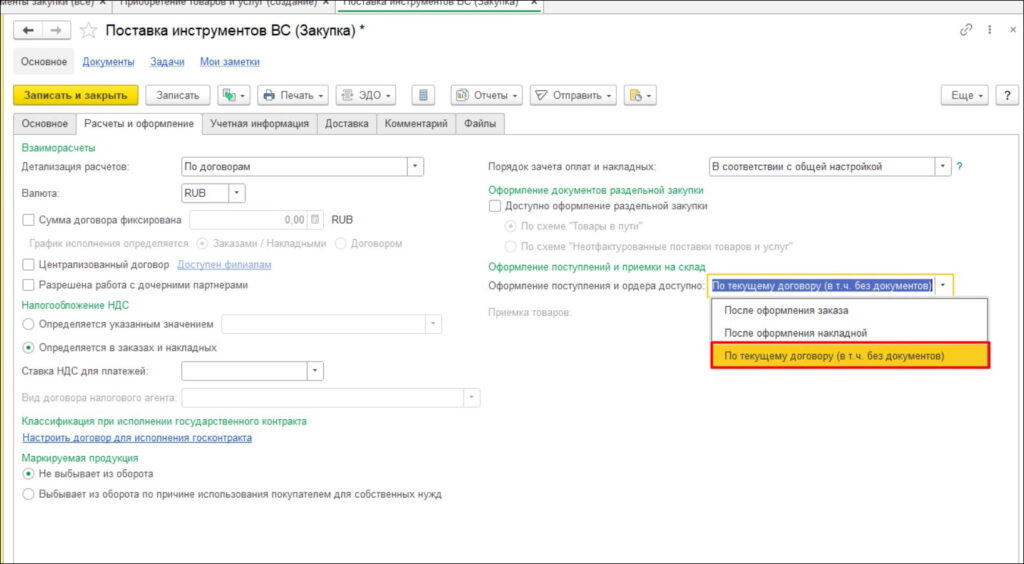
Task: Open the yellow folder icon dropdown
Action: coord(640,95)
